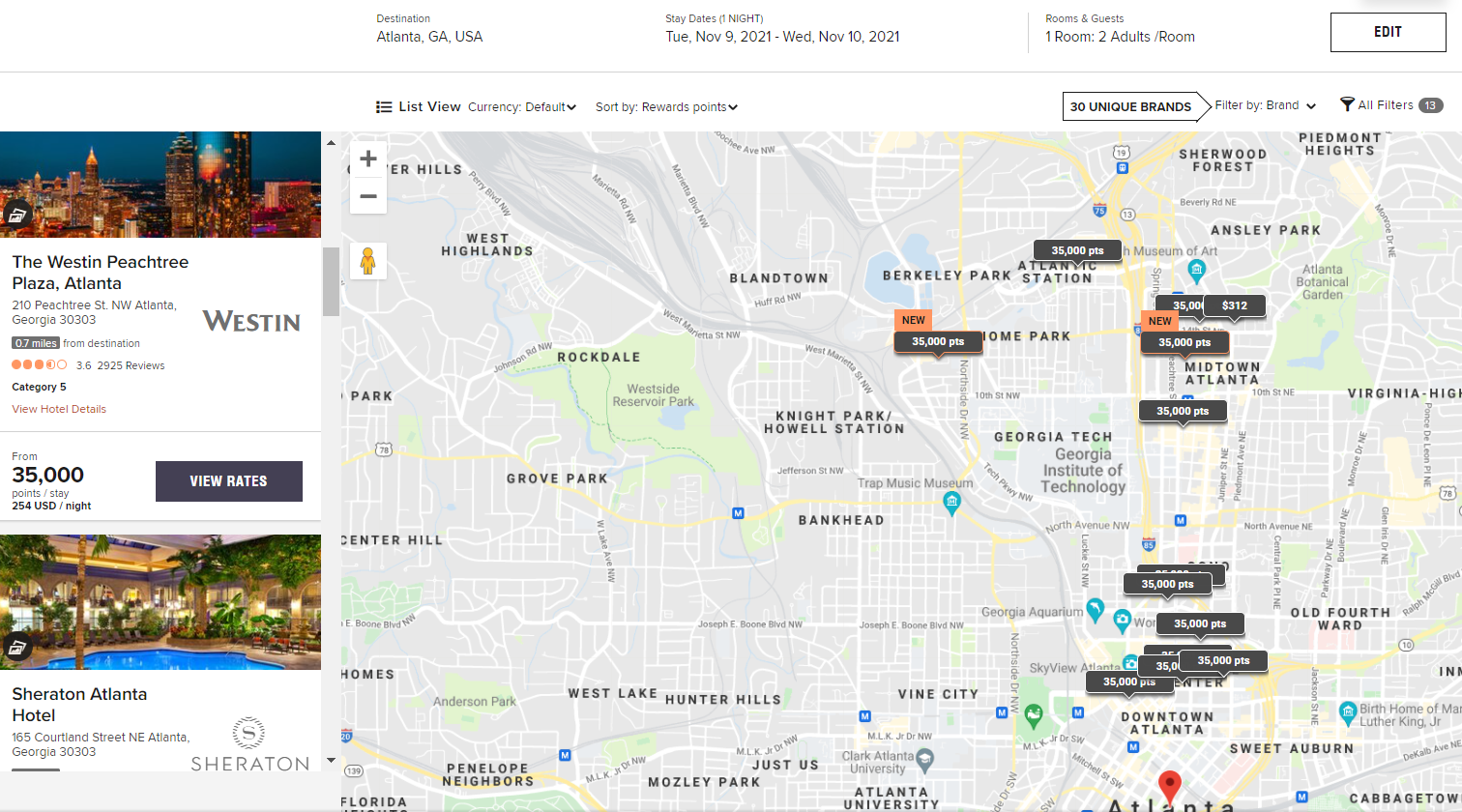Select the NEW 35,000 pts marker near Home Park
This screenshot has height=812, width=1462.
pos(938,342)
